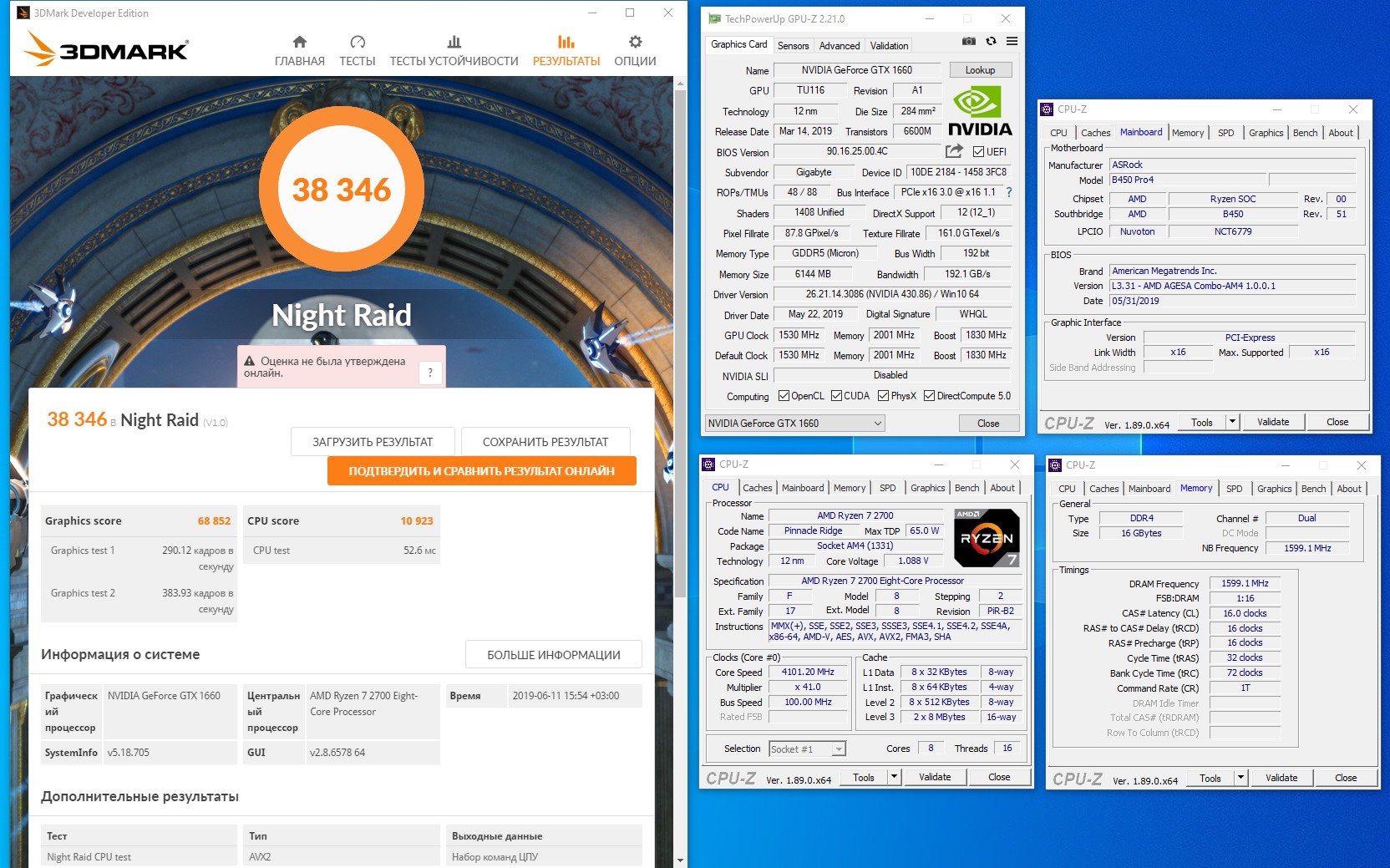The width and height of the screenshot is (1390, 868).
Task: Click Close button in GPU-Z
Action: click(x=988, y=424)
